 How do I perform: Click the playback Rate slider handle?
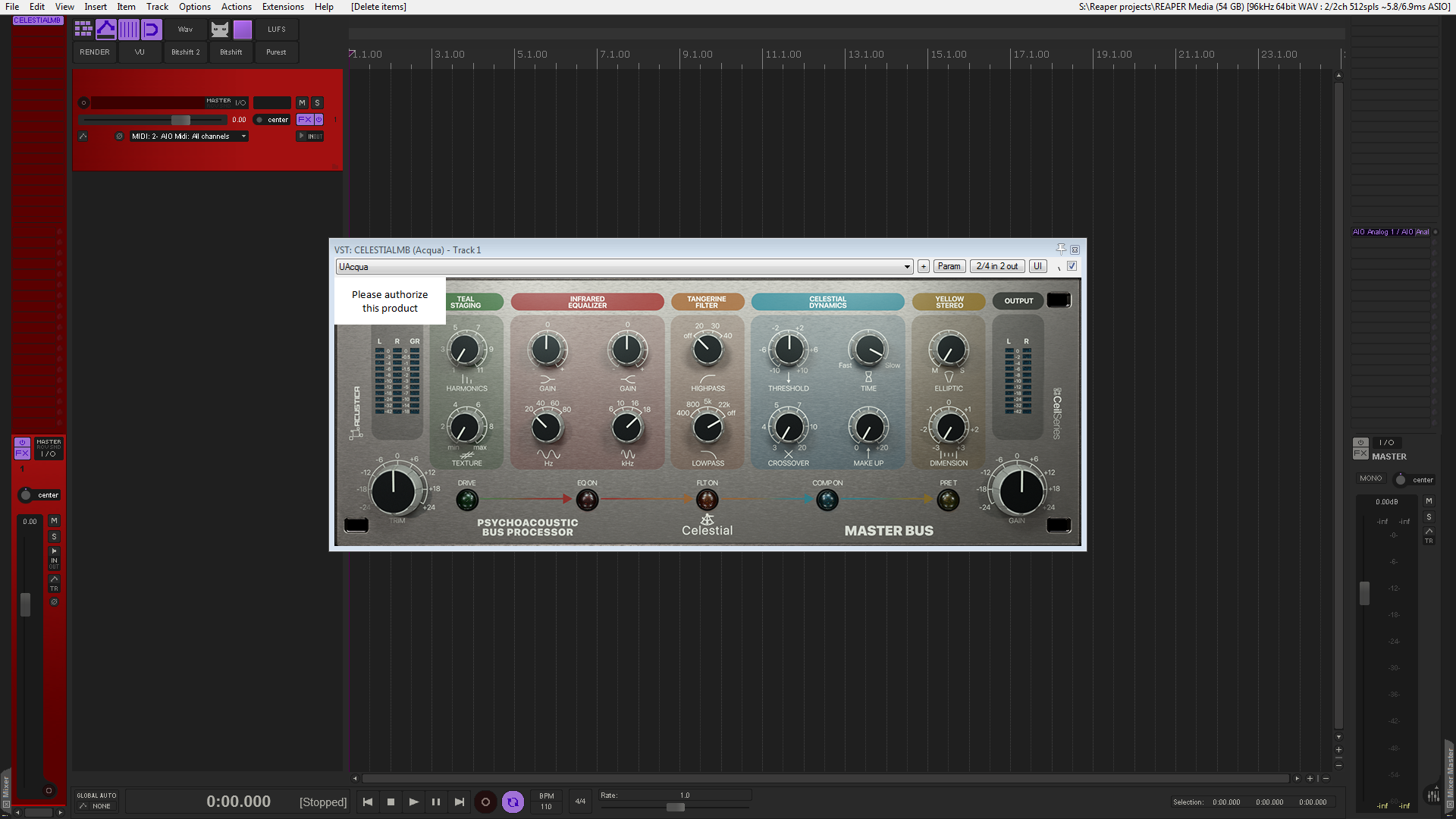(x=675, y=808)
